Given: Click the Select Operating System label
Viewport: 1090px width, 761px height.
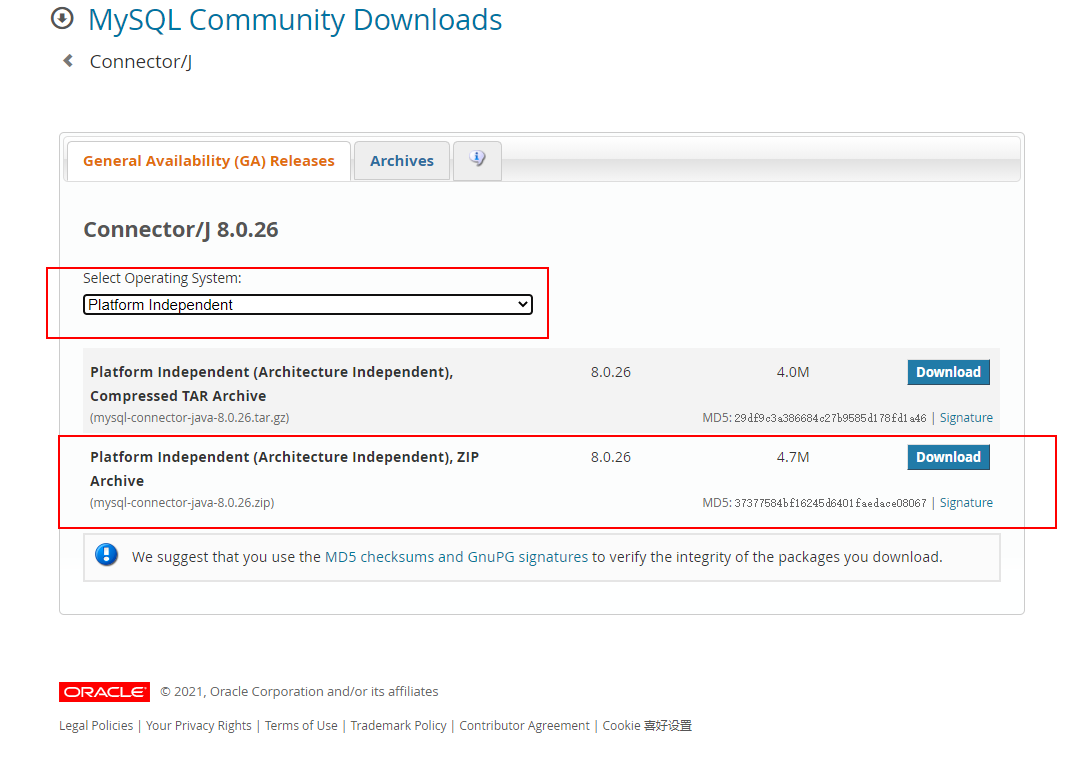Looking at the screenshot, I should 162,278.
